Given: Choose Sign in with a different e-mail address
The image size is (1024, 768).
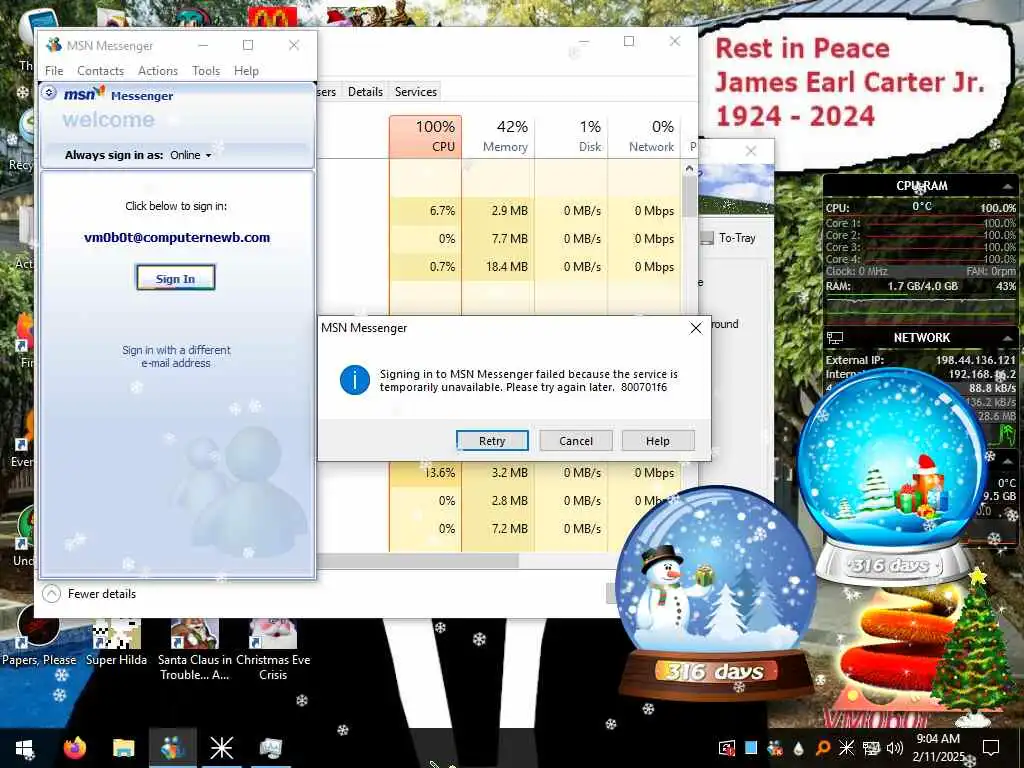Looking at the screenshot, I should (x=176, y=356).
